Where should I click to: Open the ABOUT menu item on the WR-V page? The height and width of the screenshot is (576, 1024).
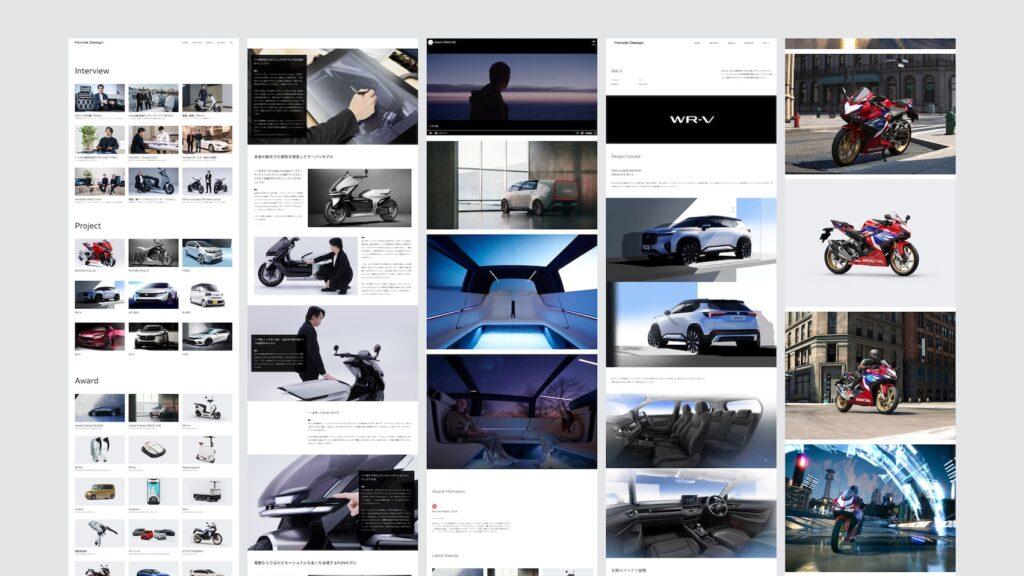(x=731, y=43)
